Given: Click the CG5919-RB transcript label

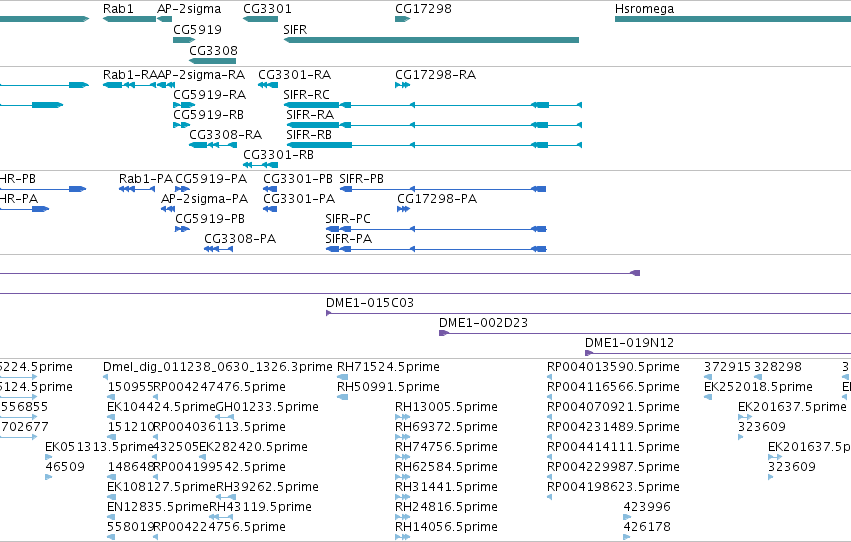Looking at the screenshot, I should pos(208,115).
